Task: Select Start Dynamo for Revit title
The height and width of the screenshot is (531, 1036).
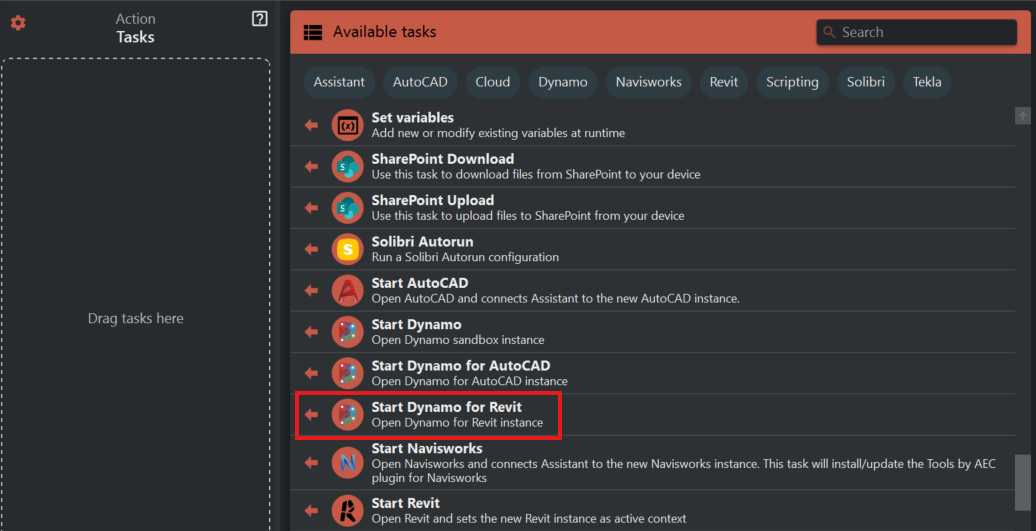Action: coord(447,407)
